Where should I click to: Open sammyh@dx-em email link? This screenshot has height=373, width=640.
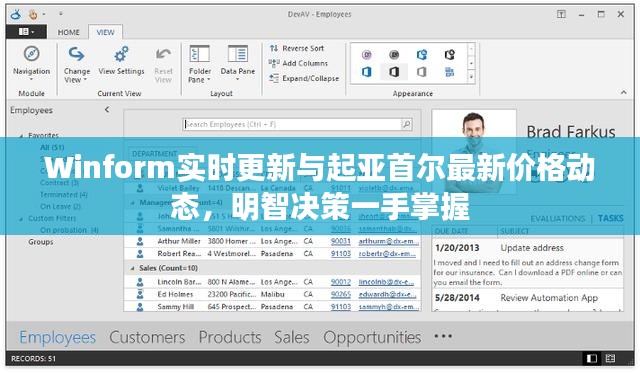pyautogui.click(x=388, y=306)
